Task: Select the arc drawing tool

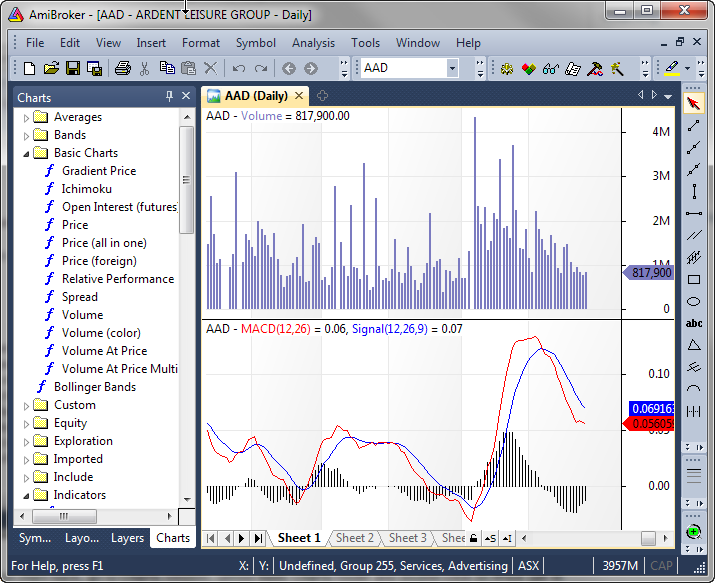Action: 694,389
